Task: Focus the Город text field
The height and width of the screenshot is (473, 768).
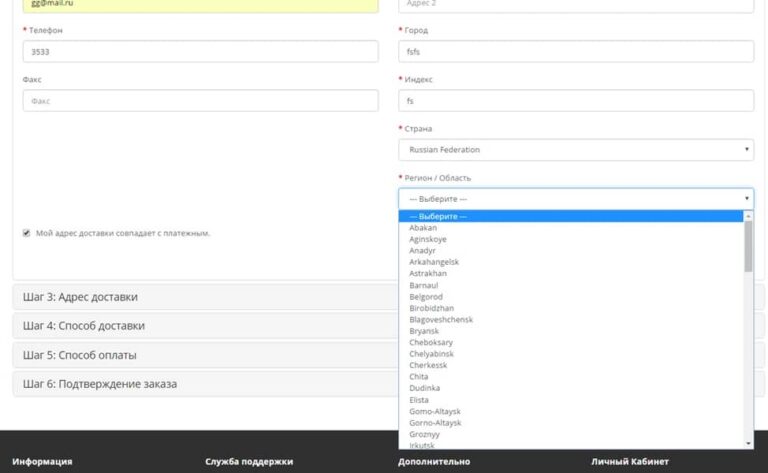Action: coord(575,52)
